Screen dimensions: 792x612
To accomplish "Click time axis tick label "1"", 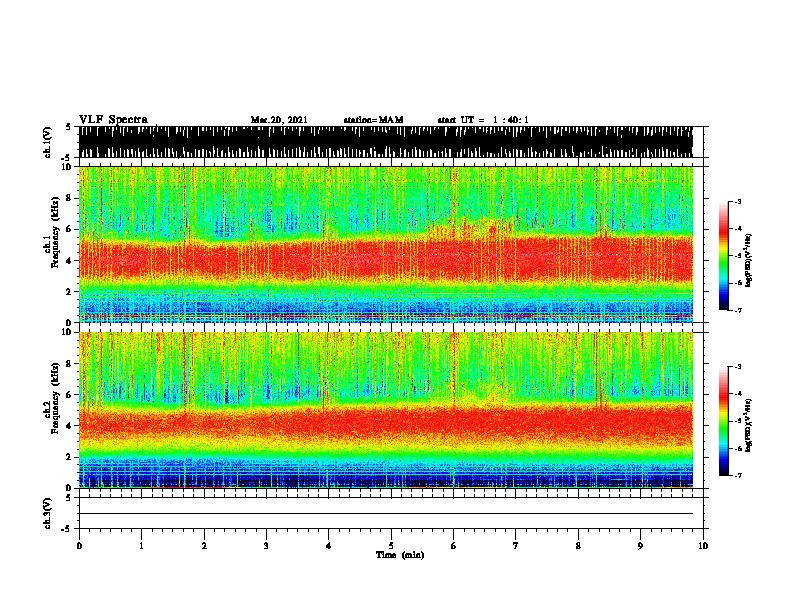I will [141, 546].
